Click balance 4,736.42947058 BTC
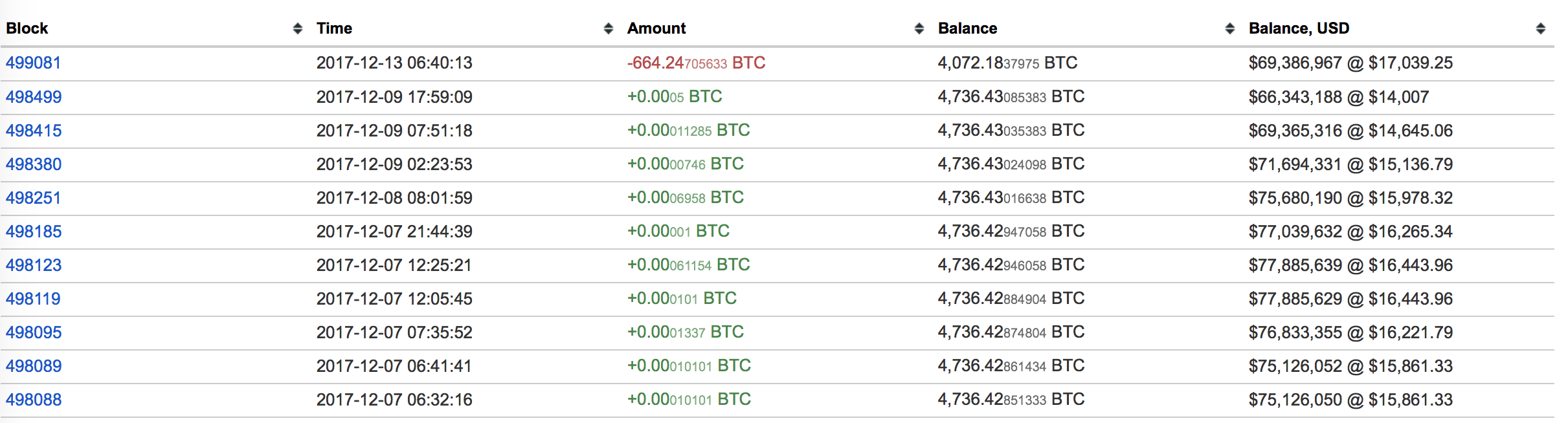Screen dimensions: 1568x423 coord(1011,231)
